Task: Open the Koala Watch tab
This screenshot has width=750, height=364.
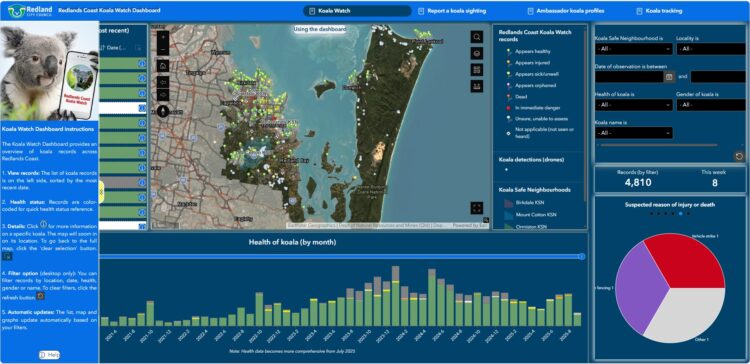Action: click(357, 11)
